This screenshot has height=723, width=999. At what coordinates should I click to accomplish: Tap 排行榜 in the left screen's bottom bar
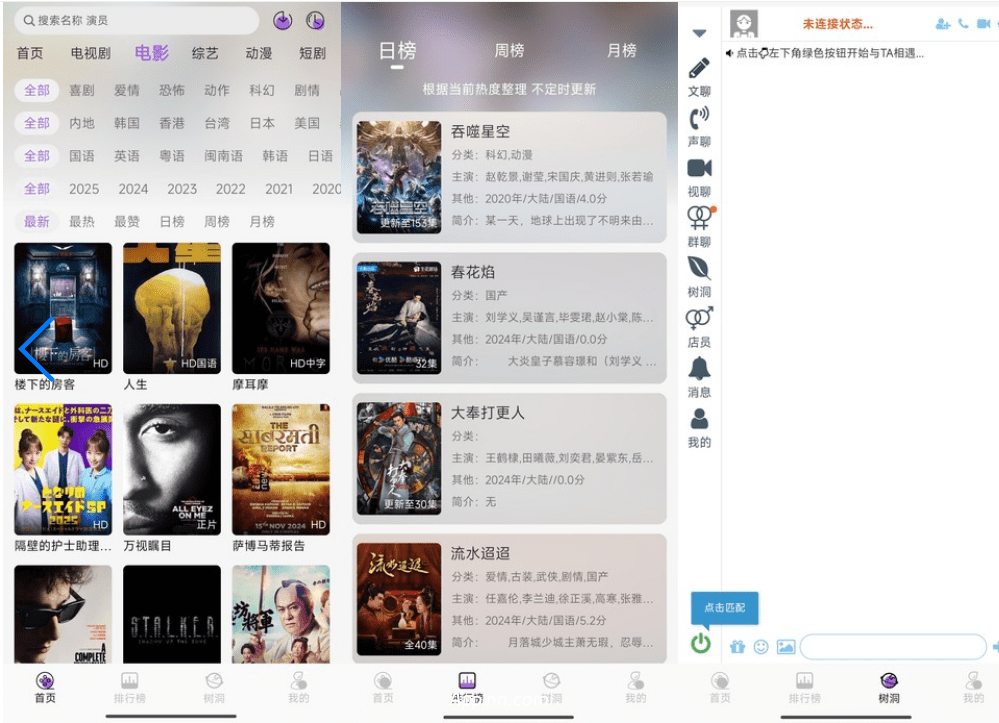[129, 688]
